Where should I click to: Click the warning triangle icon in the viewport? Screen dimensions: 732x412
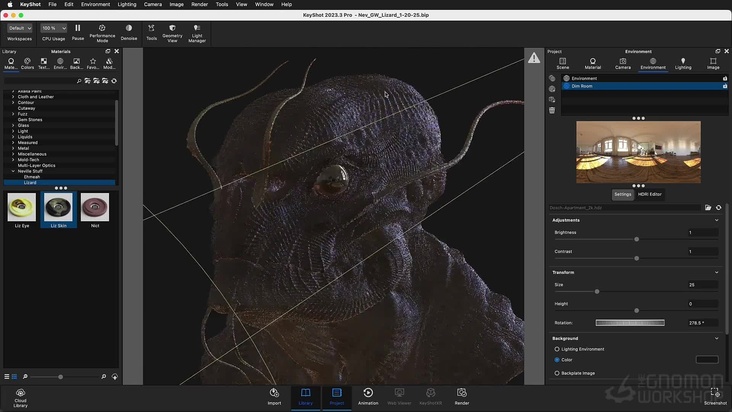(x=534, y=58)
